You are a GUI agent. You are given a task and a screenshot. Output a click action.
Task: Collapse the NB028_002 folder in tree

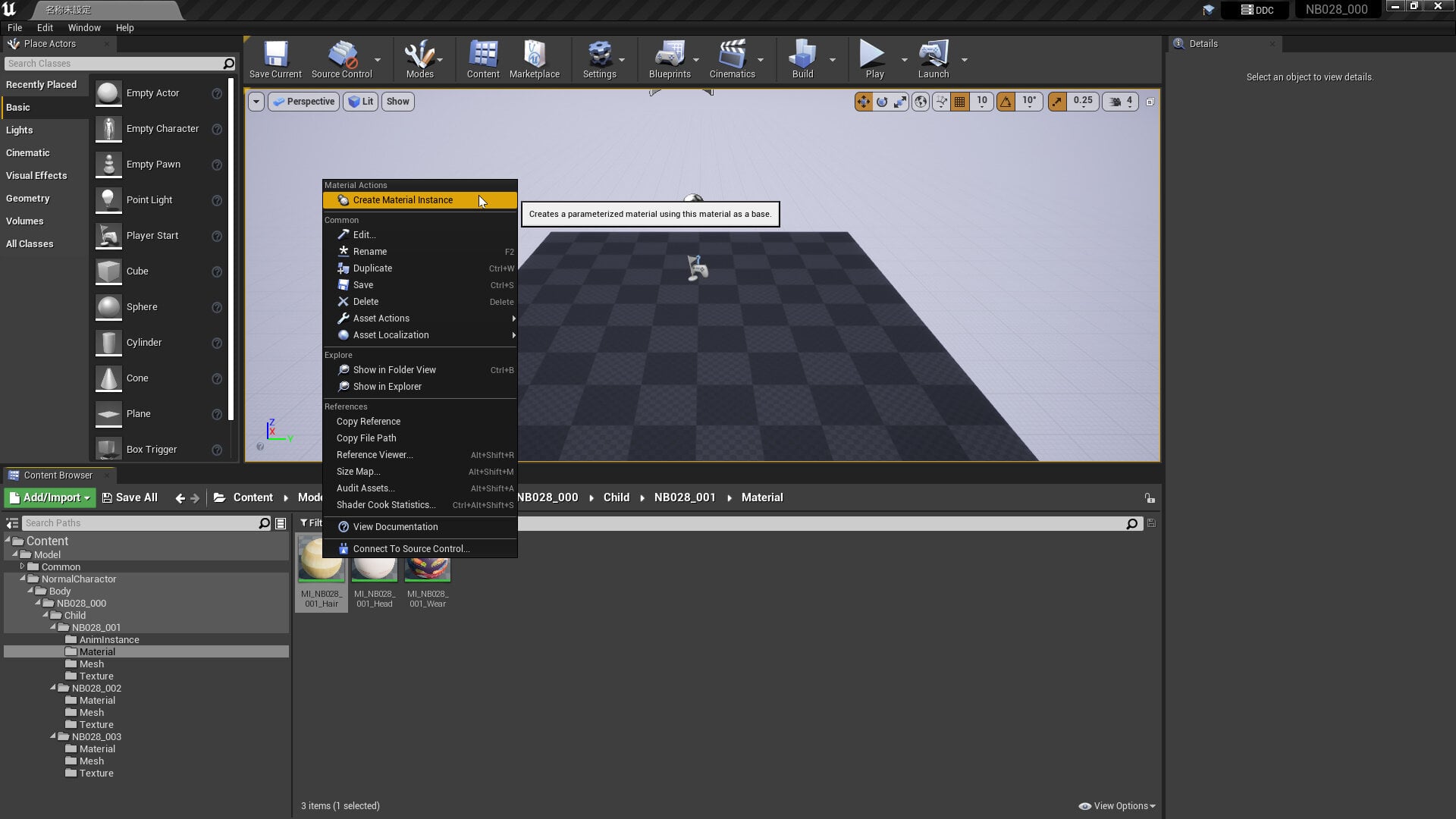(53, 688)
